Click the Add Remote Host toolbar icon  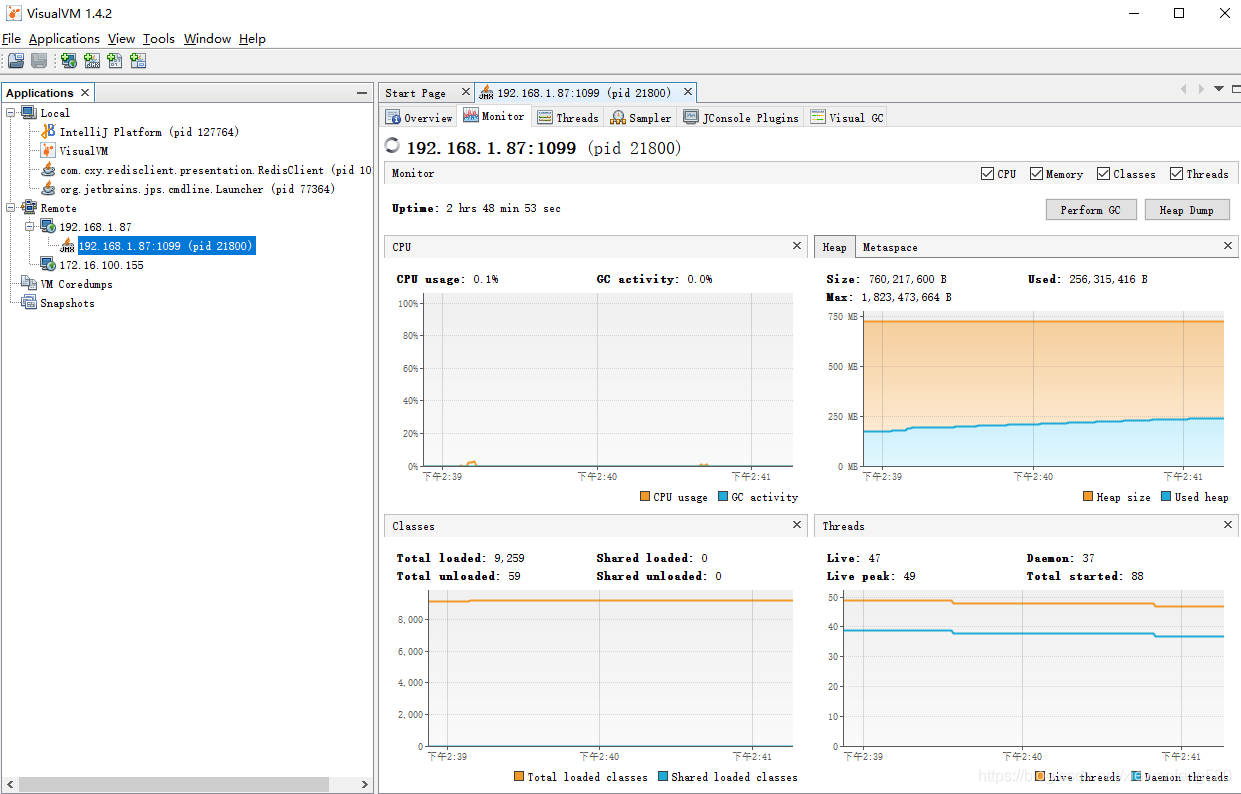[x=69, y=61]
